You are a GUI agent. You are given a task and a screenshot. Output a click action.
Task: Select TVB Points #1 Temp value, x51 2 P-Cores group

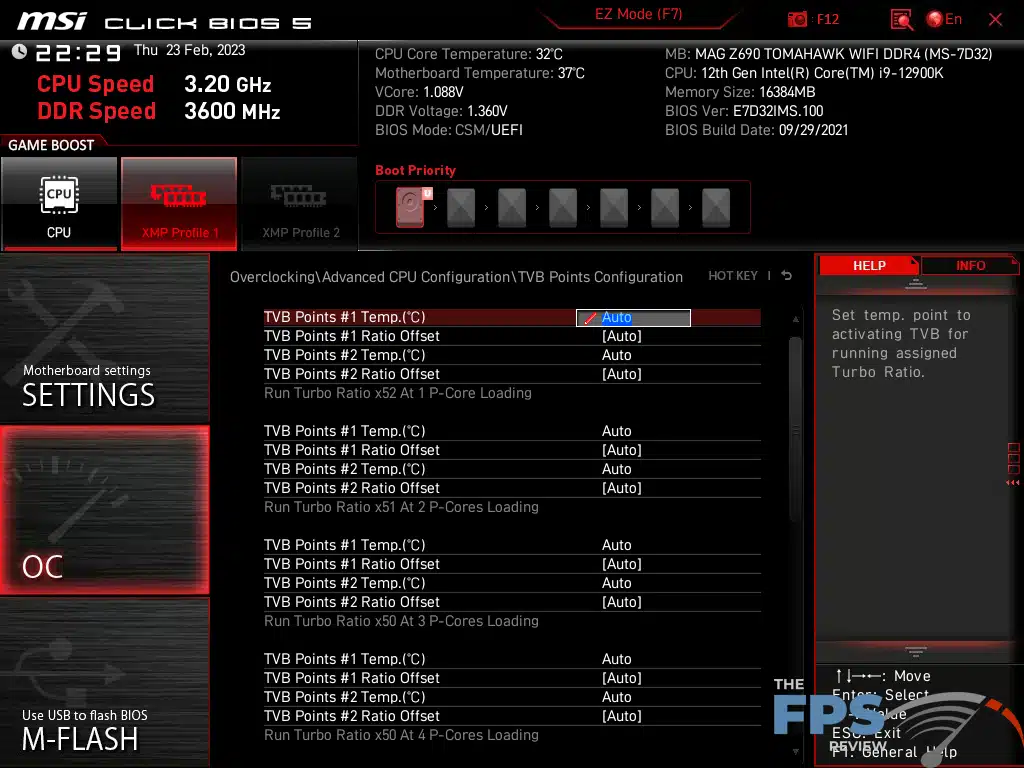tap(616, 431)
